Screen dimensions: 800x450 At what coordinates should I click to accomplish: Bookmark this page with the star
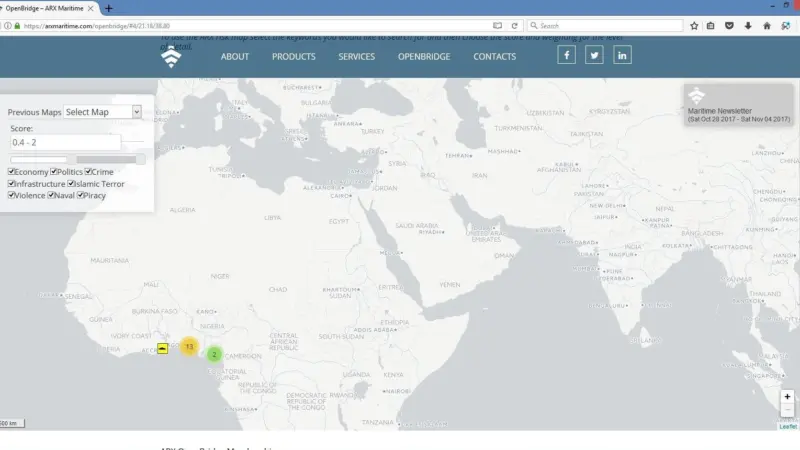pyautogui.click(x=694, y=26)
